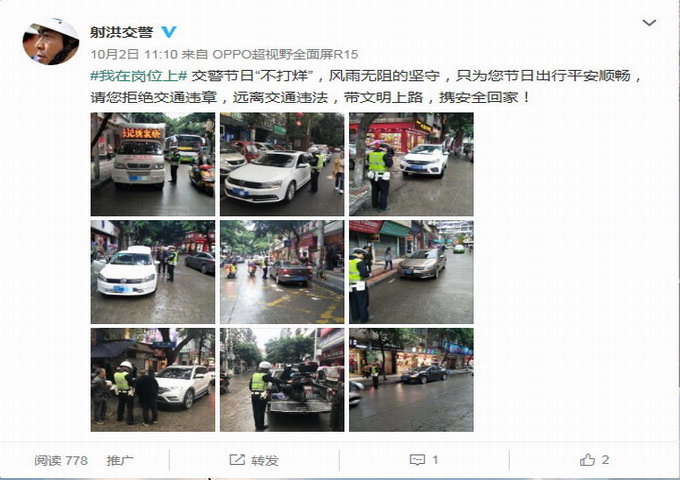This screenshot has width=680, height=480.
Task: Open photo of officer and brown sedan
Action: click(411, 272)
